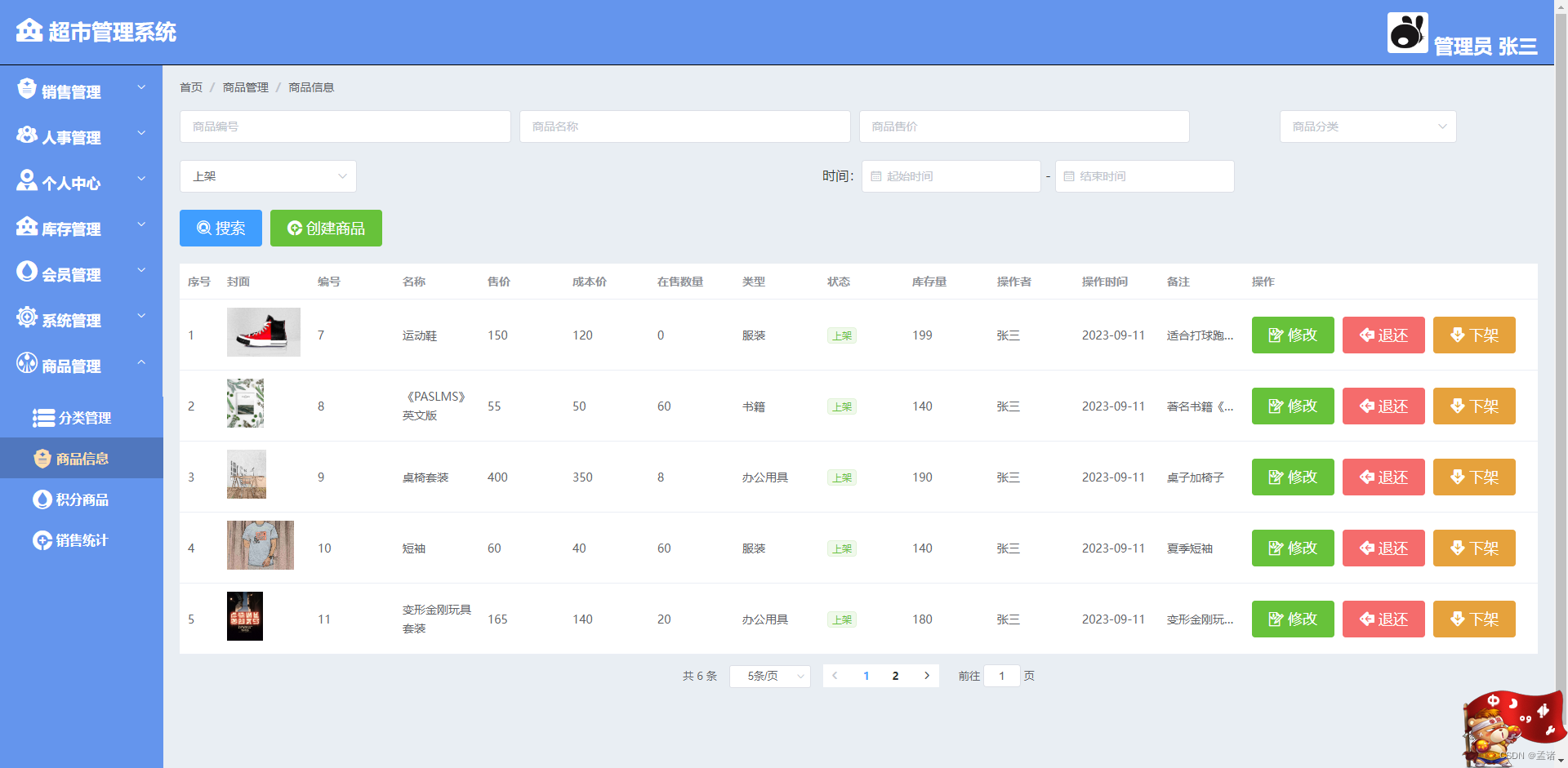Viewport: 1568px width, 768px height.
Task: Click the 分类管理 list icon
Action: click(43, 418)
